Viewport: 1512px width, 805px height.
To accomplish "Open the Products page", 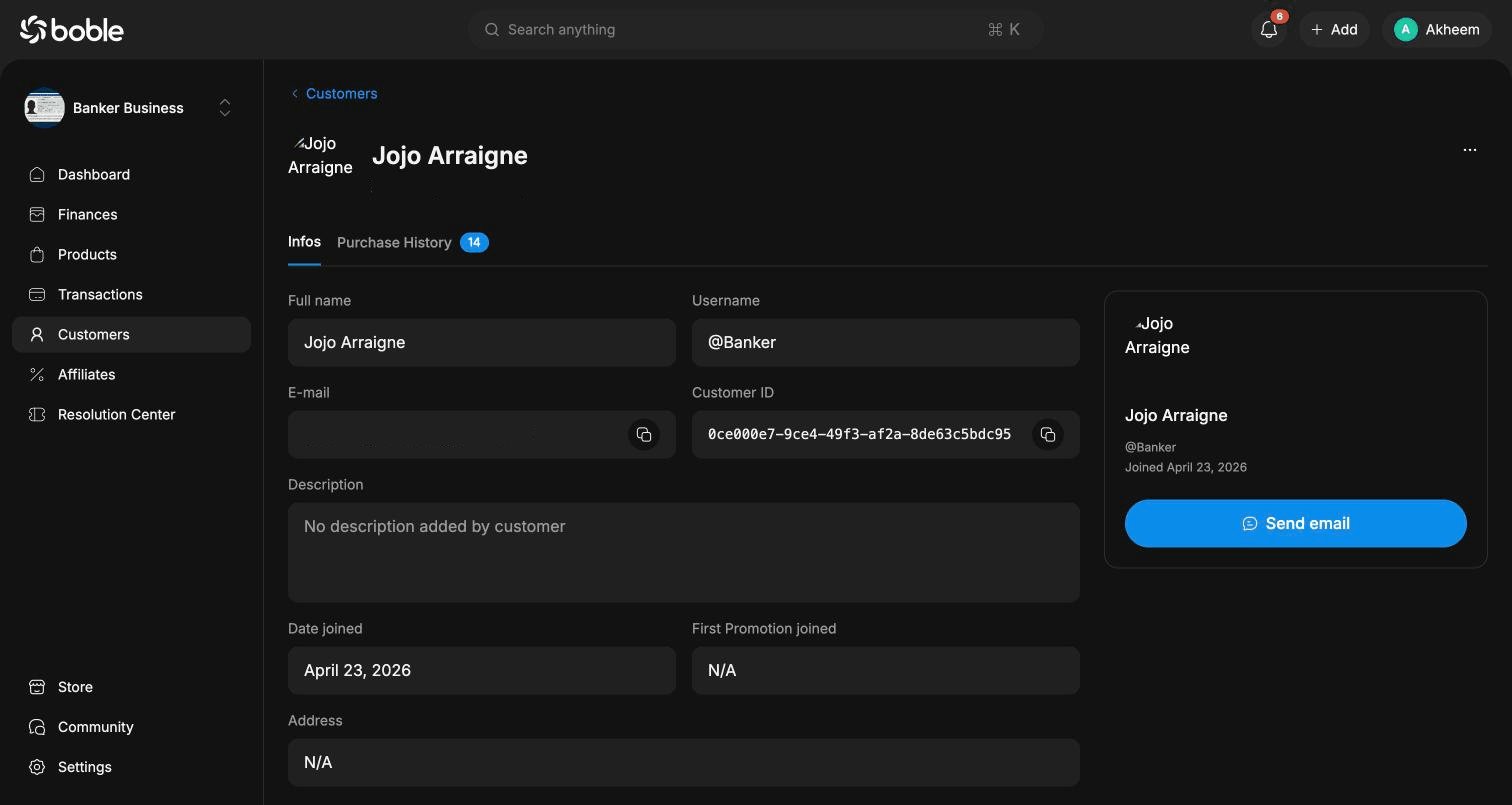I will [x=131, y=255].
